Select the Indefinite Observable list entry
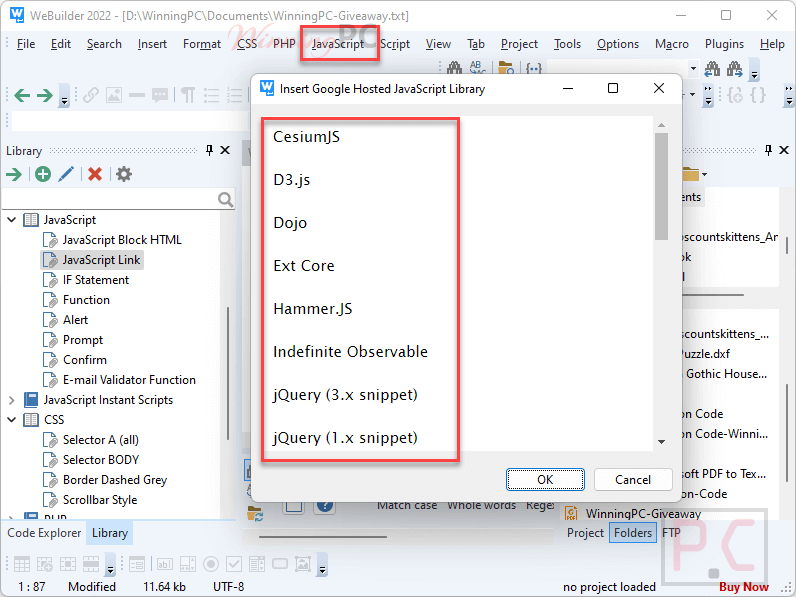Screen dimensions: 796x597 [350, 352]
